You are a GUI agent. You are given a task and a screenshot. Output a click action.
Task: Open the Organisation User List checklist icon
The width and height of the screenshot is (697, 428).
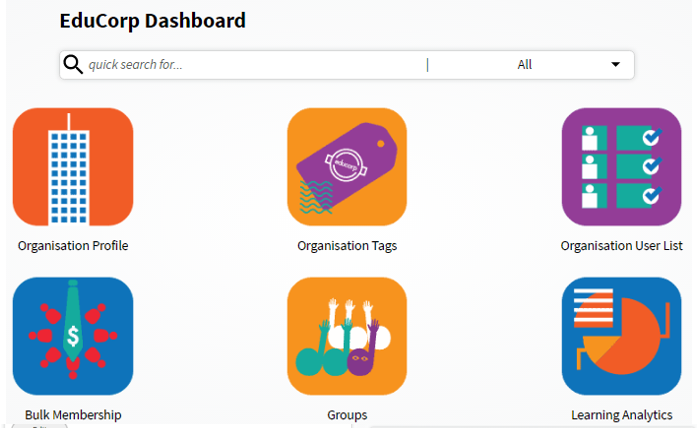[x=621, y=167]
